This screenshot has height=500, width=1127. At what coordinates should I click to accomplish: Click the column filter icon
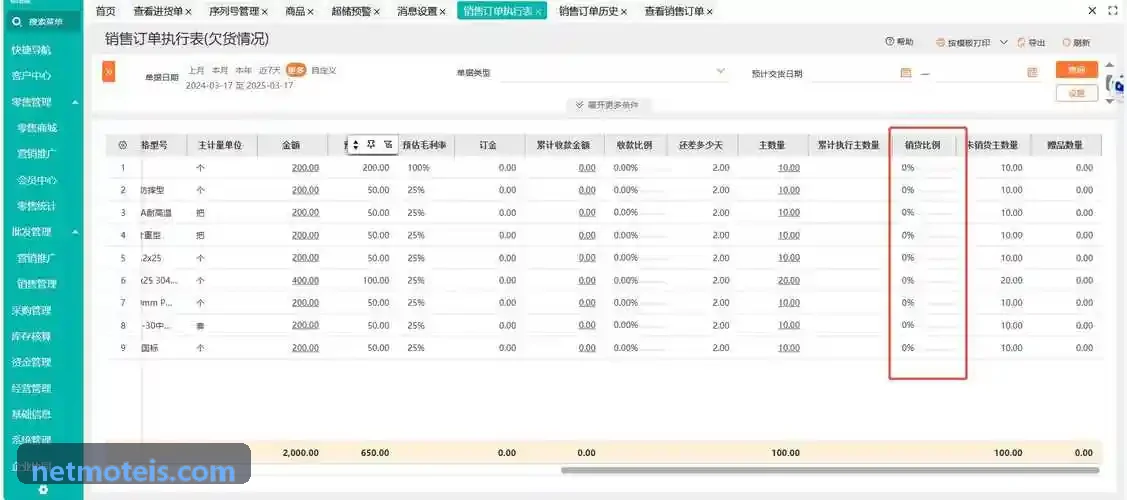(x=388, y=144)
